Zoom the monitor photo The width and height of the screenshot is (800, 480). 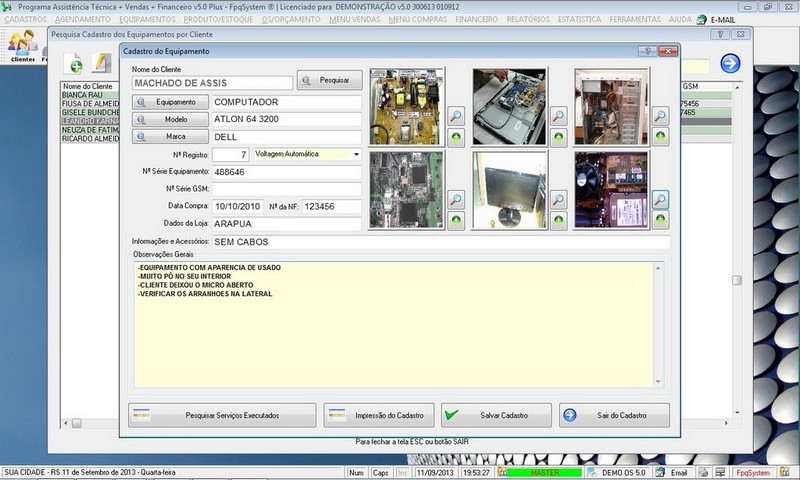559,199
